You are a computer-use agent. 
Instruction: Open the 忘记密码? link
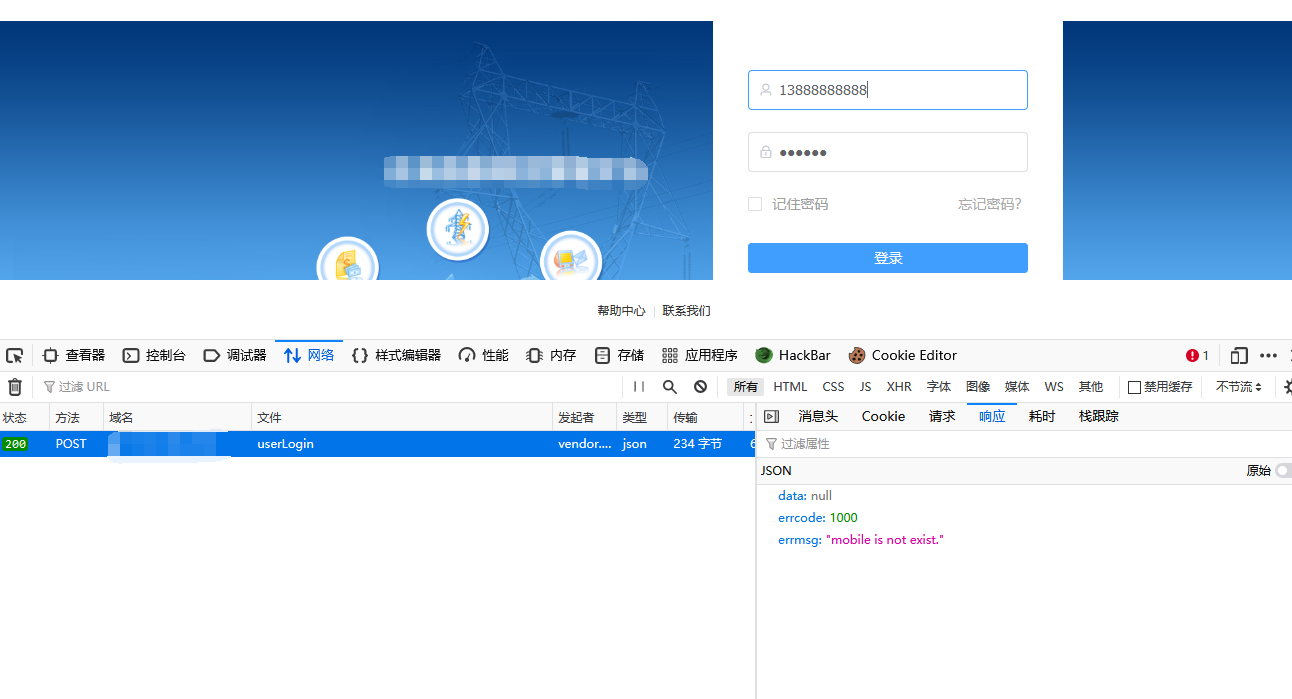(989, 204)
